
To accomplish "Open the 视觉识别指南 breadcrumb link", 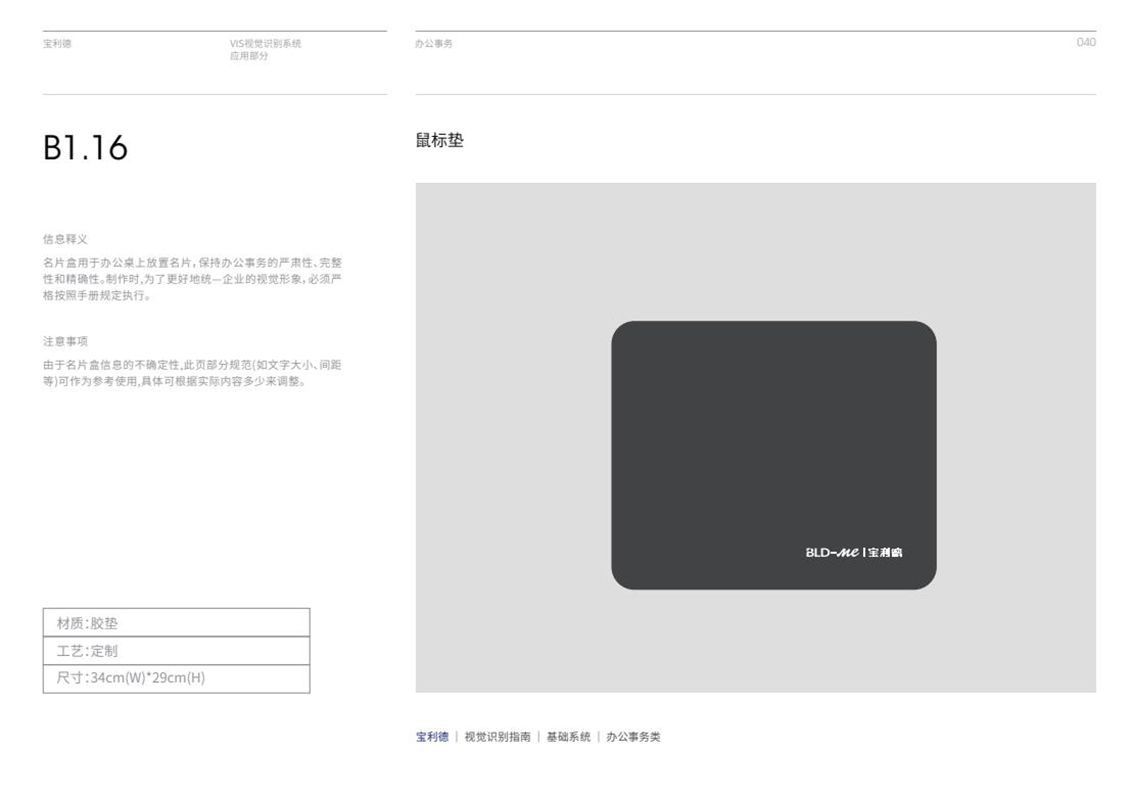I will tap(497, 737).
